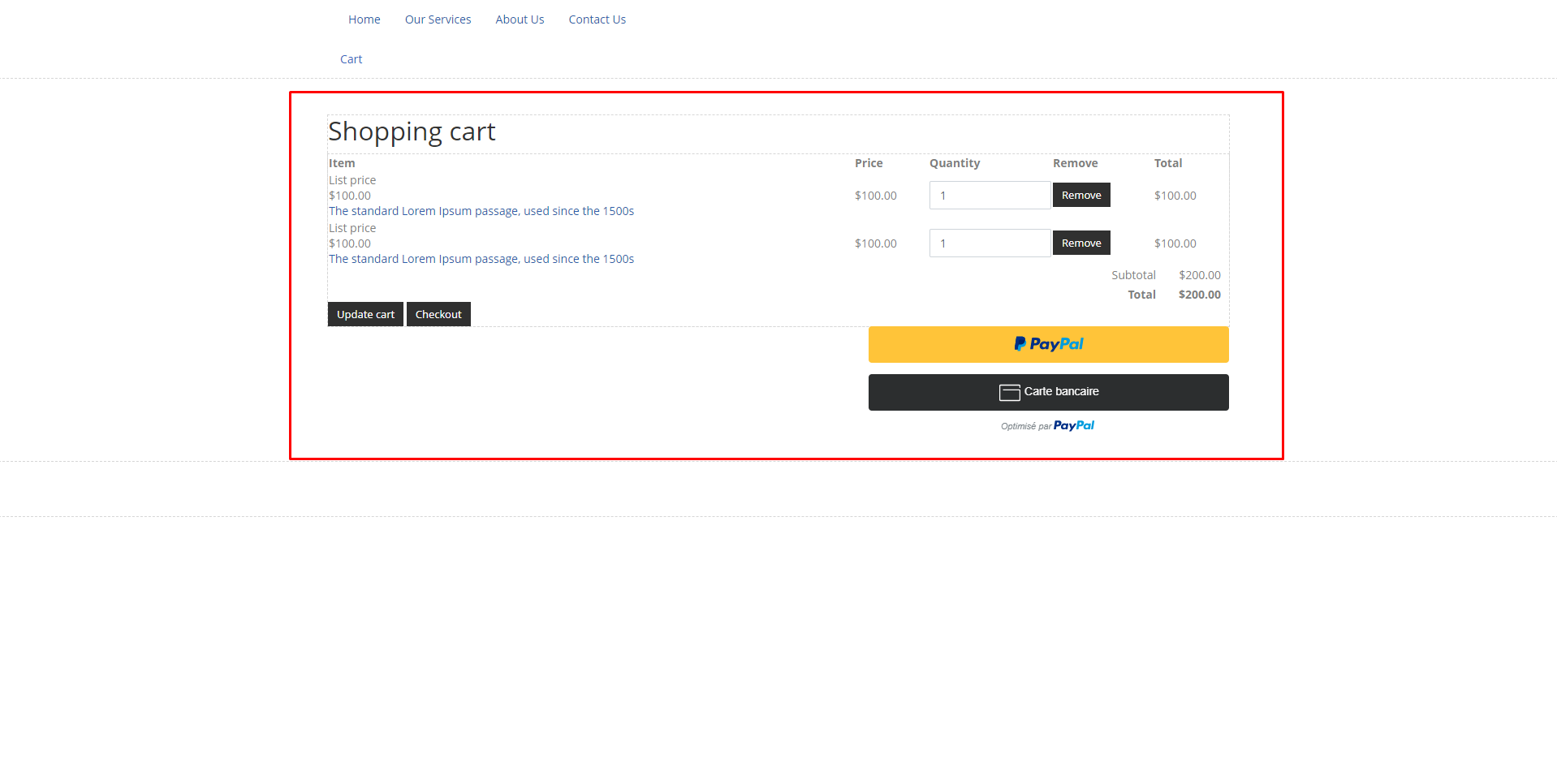
Task: Click the Price column header
Action: click(x=868, y=163)
